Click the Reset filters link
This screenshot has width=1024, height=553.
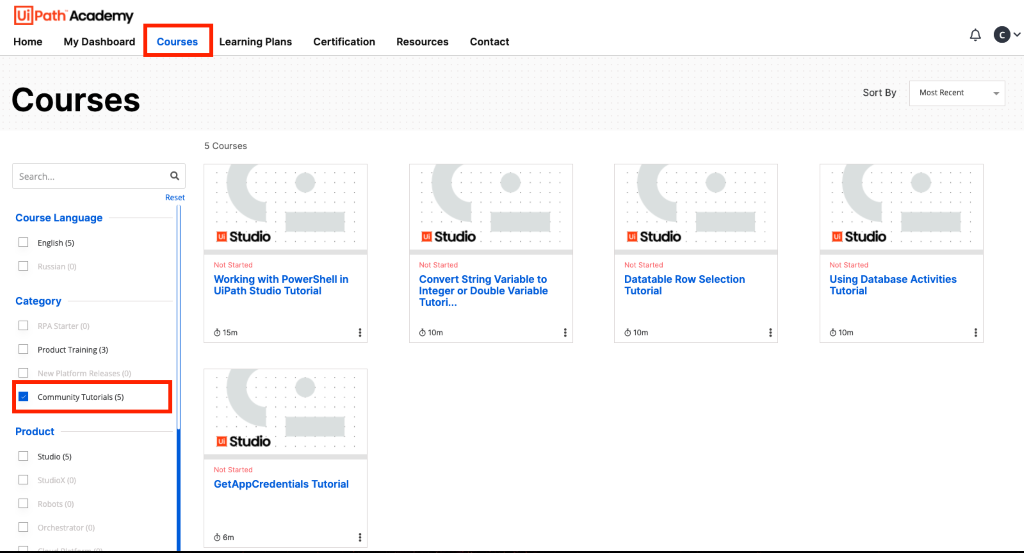click(x=174, y=197)
